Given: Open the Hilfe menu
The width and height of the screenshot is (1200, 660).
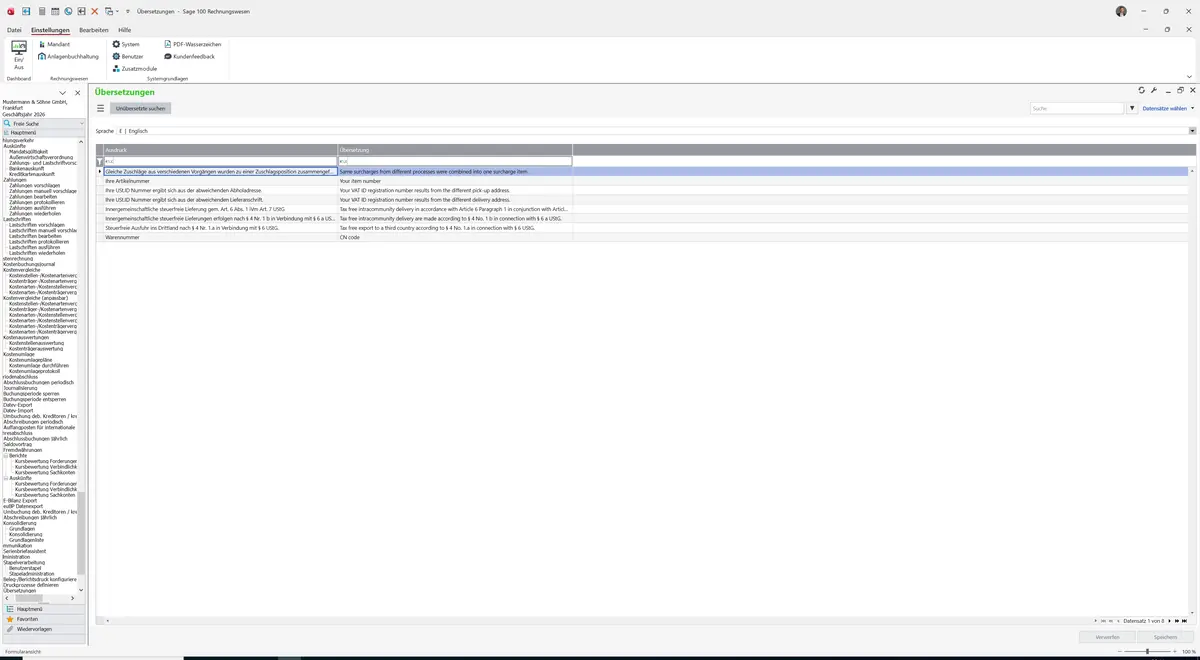Looking at the screenshot, I should [125, 30].
